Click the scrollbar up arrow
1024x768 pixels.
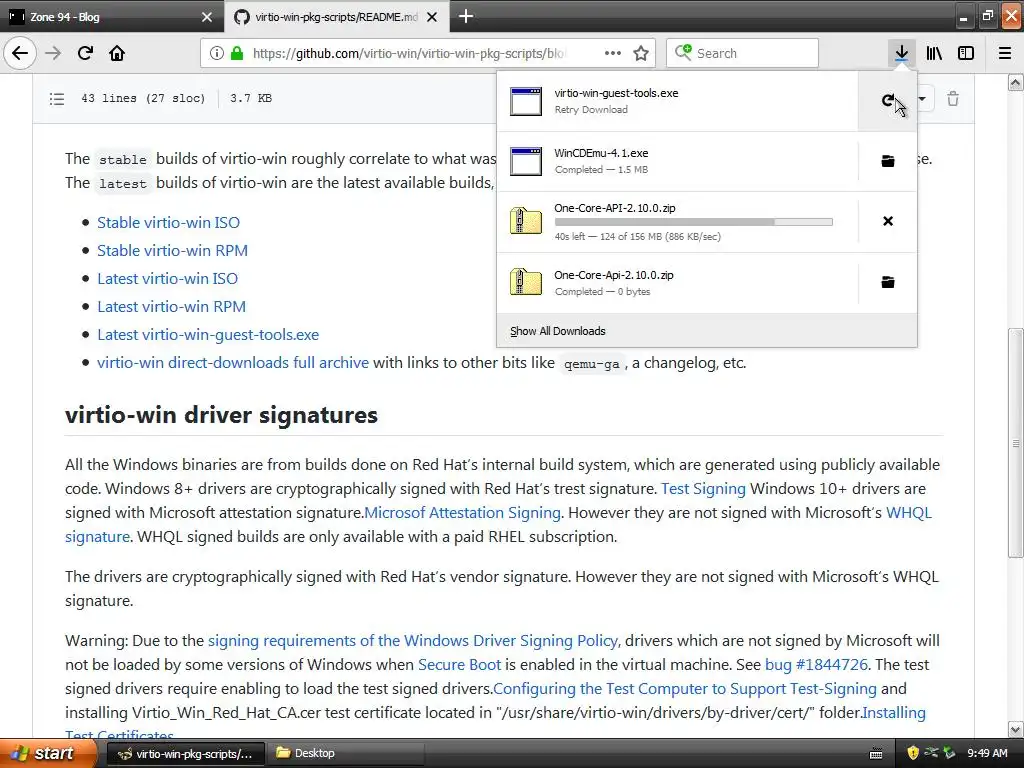(1015, 82)
